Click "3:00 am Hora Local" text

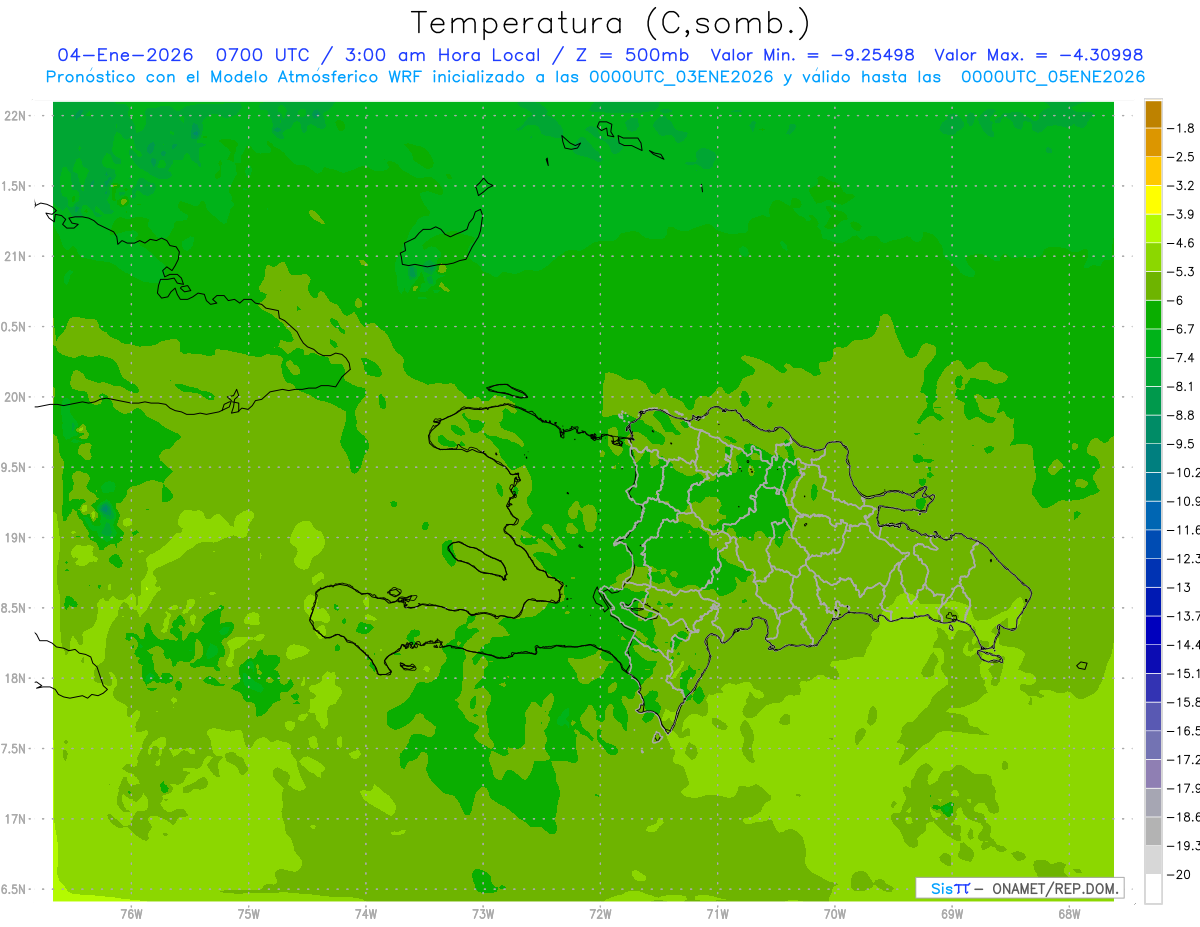click(441, 56)
